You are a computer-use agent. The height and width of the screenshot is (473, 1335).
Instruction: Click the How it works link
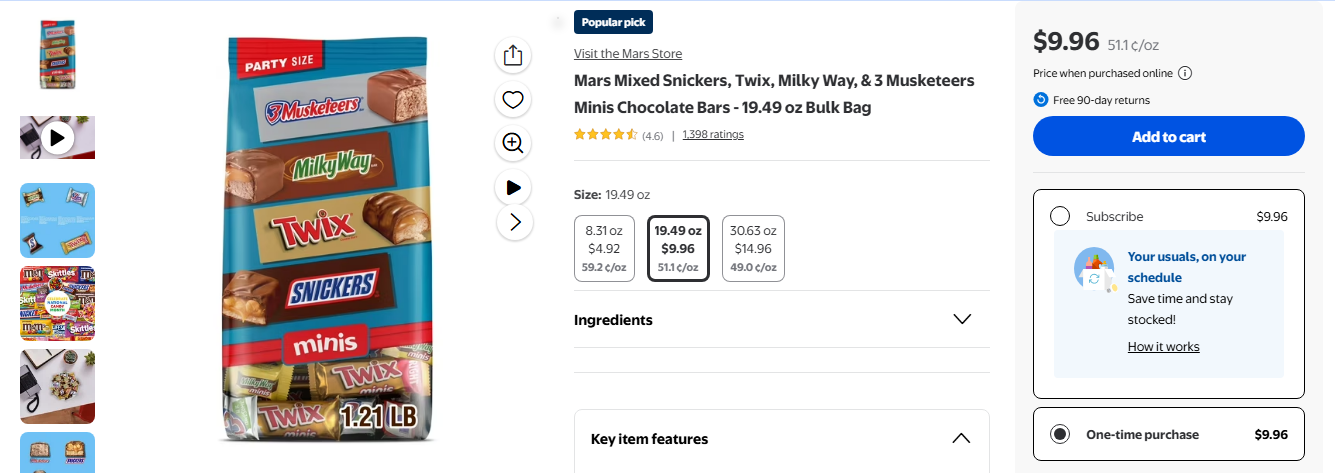tap(1163, 347)
